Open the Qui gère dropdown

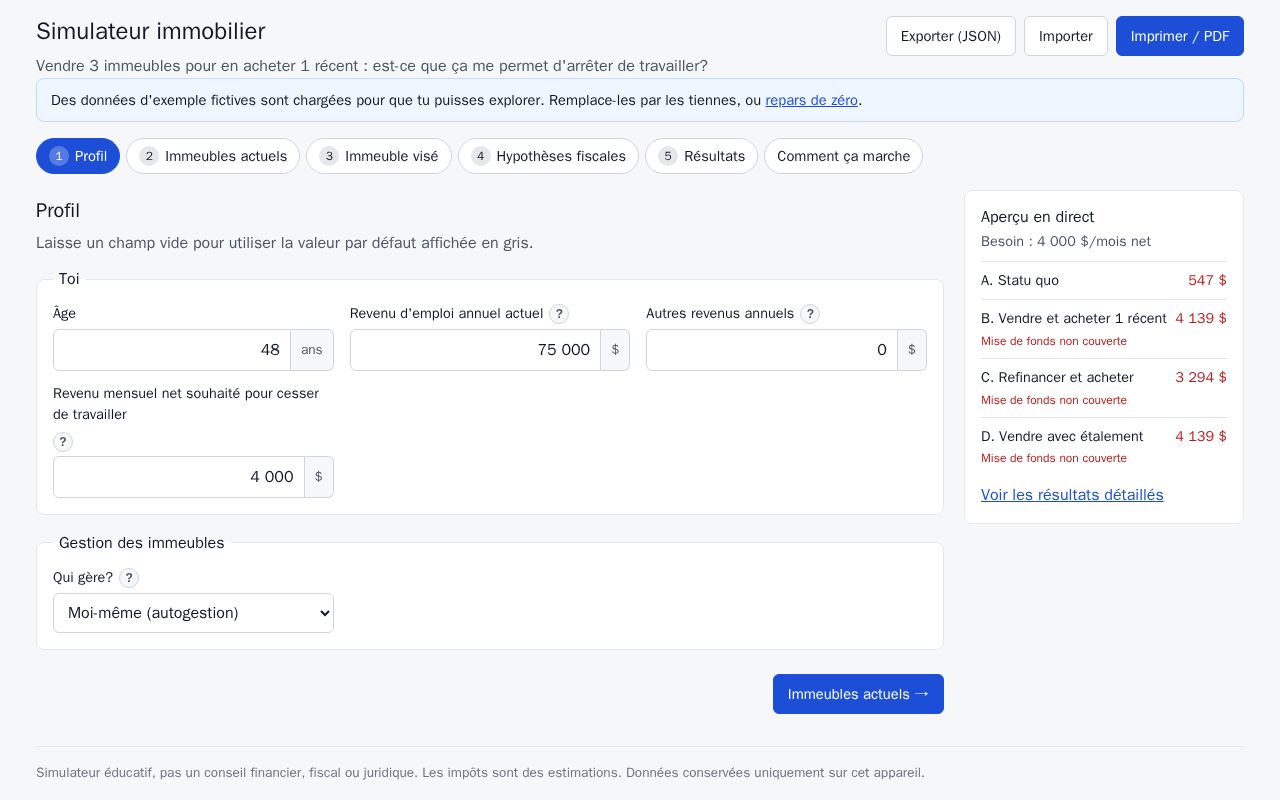[x=193, y=613]
